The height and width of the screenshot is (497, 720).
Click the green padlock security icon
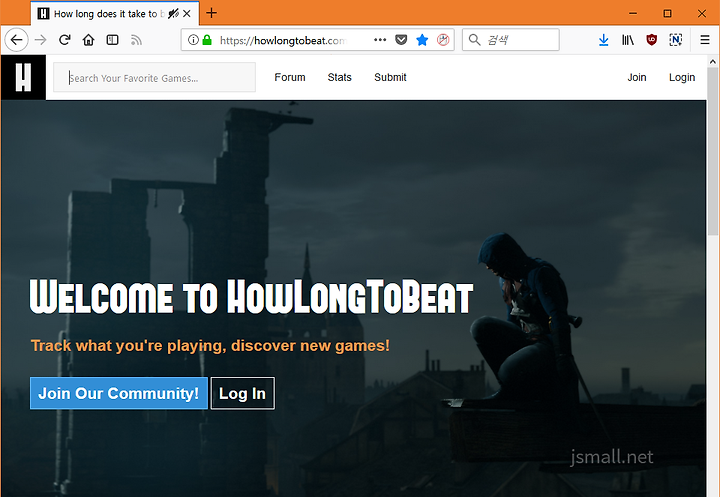(x=207, y=40)
